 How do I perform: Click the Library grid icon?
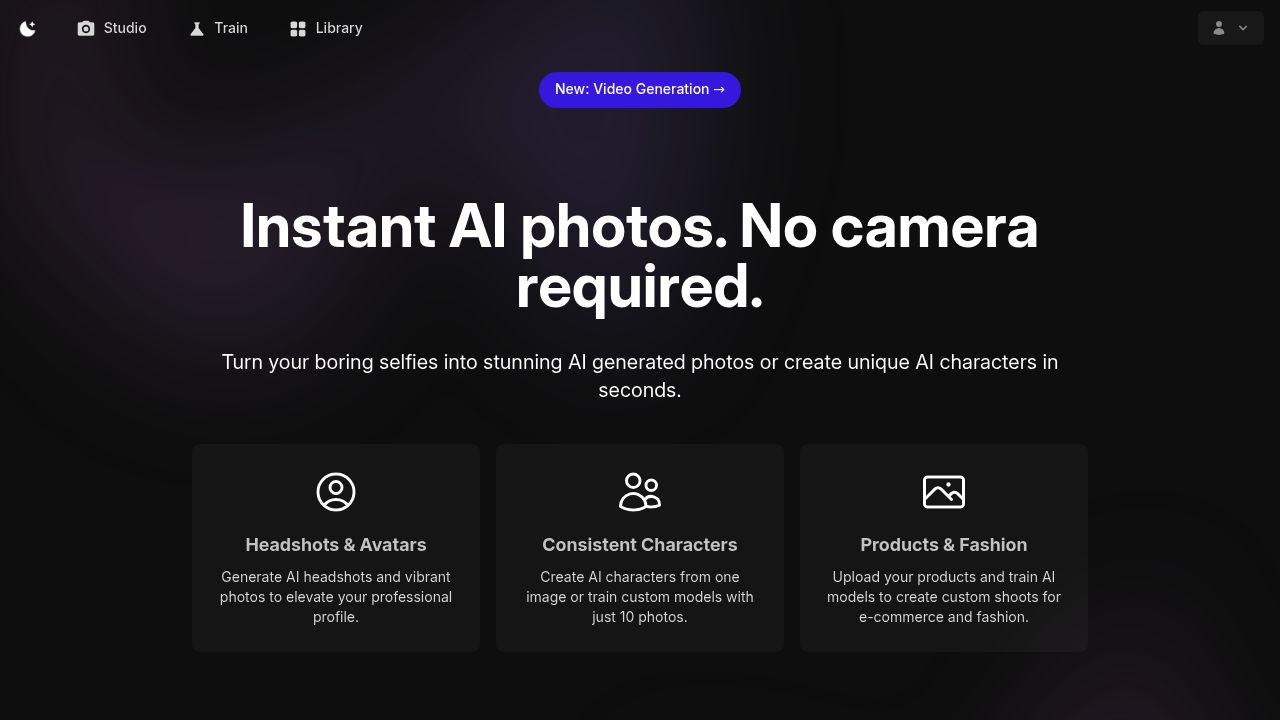[298, 28]
